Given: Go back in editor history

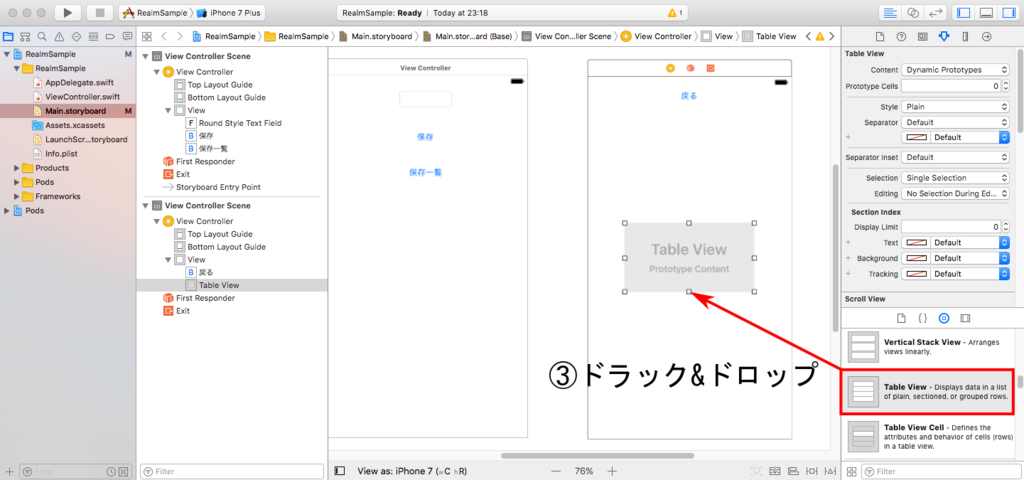Looking at the screenshot, I should click(164, 37).
